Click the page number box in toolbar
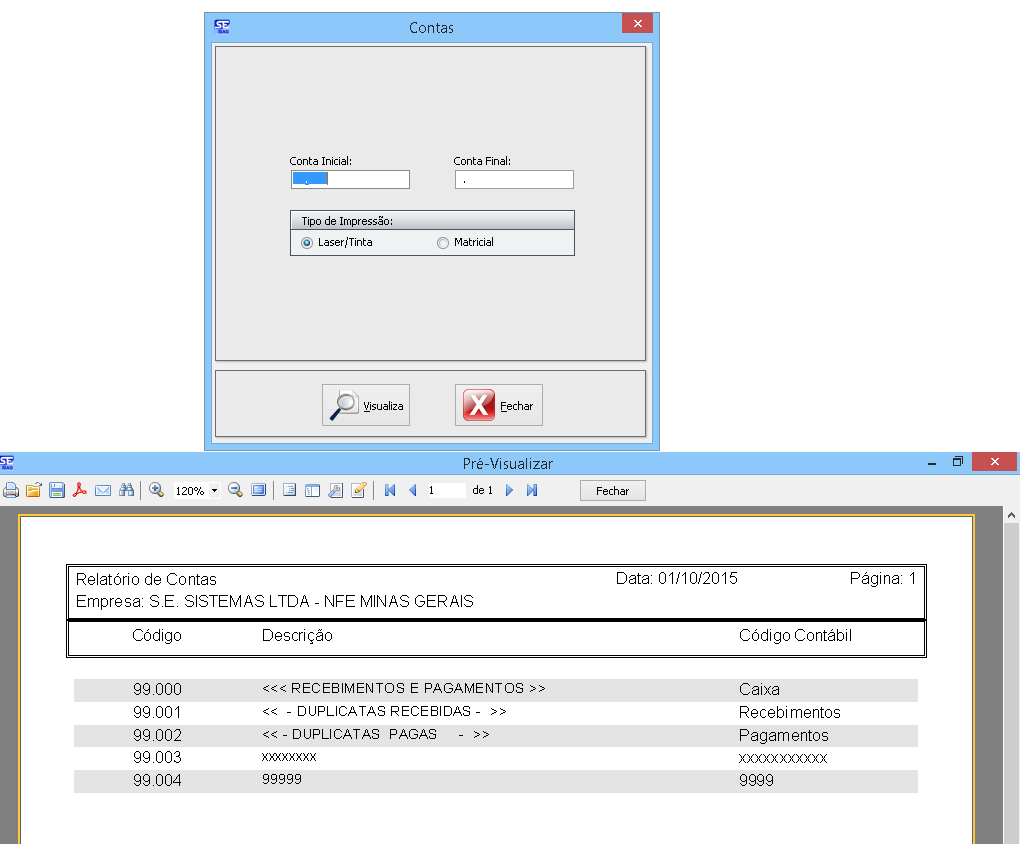This screenshot has width=1028, height=844. (x=445, y=491)
